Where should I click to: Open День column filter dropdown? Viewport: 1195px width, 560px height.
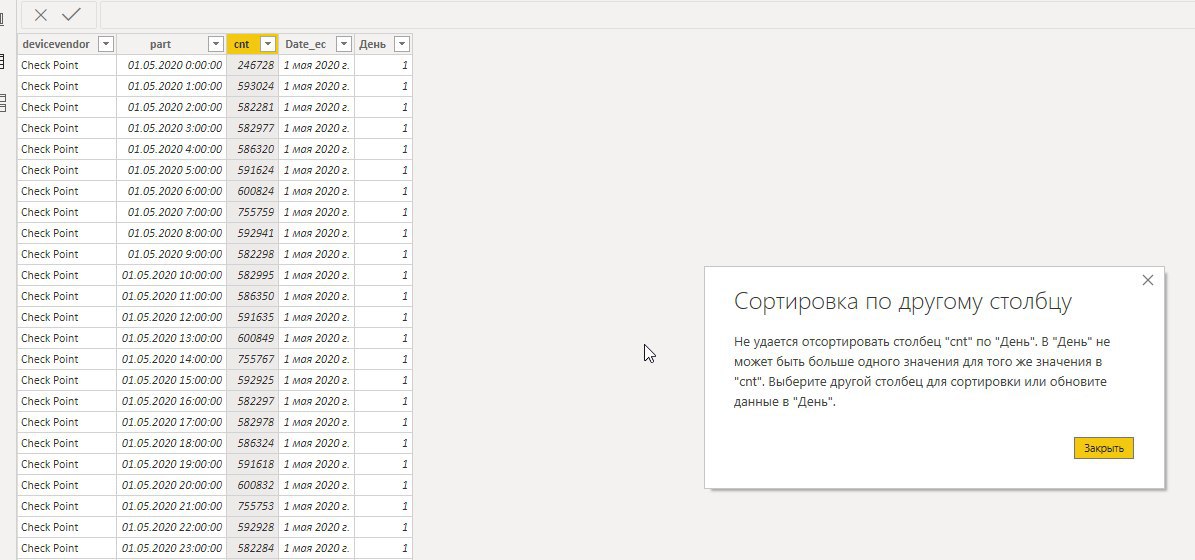tap(402, 44)
